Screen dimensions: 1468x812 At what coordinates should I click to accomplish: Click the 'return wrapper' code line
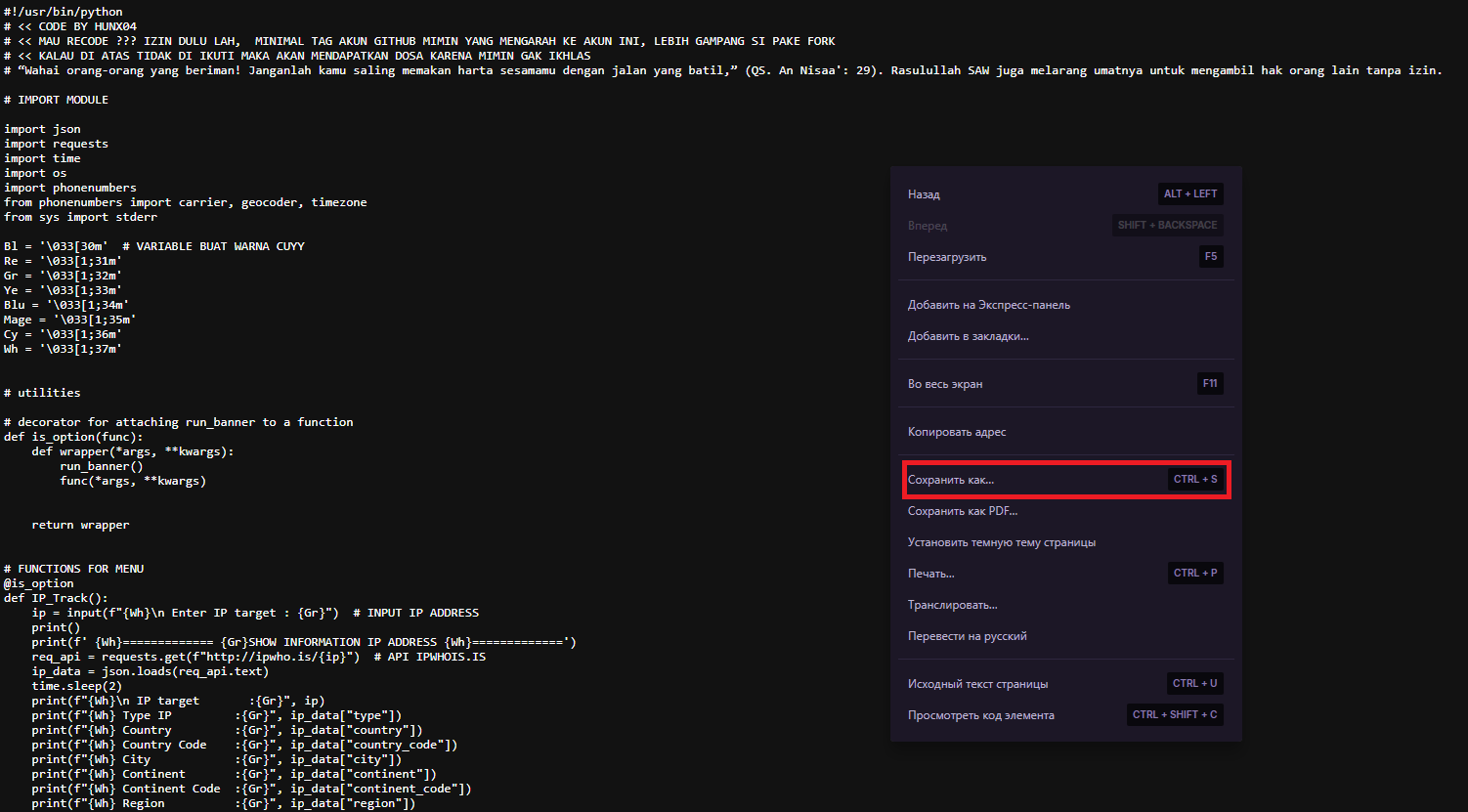click(x=80, y=525)
